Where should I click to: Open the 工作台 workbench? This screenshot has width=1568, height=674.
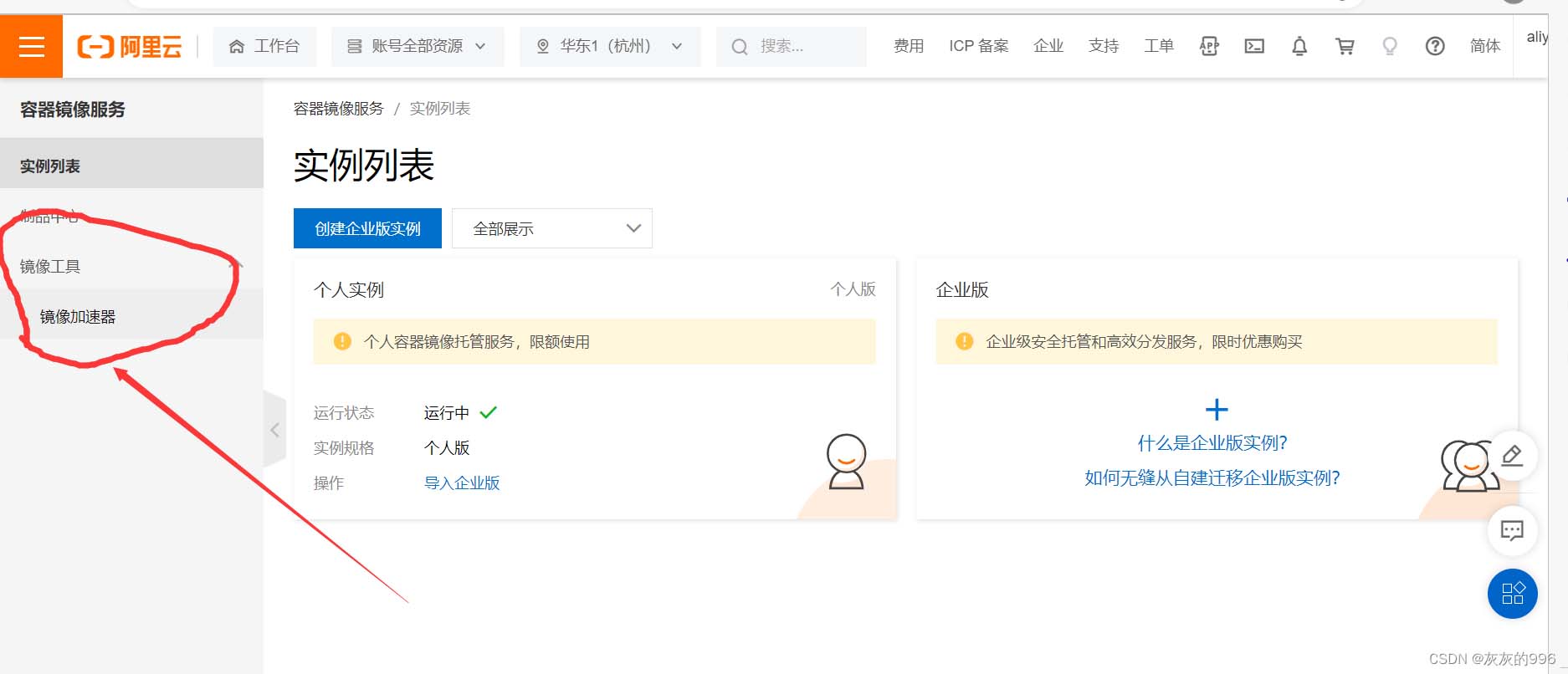(x=264, y=46)
